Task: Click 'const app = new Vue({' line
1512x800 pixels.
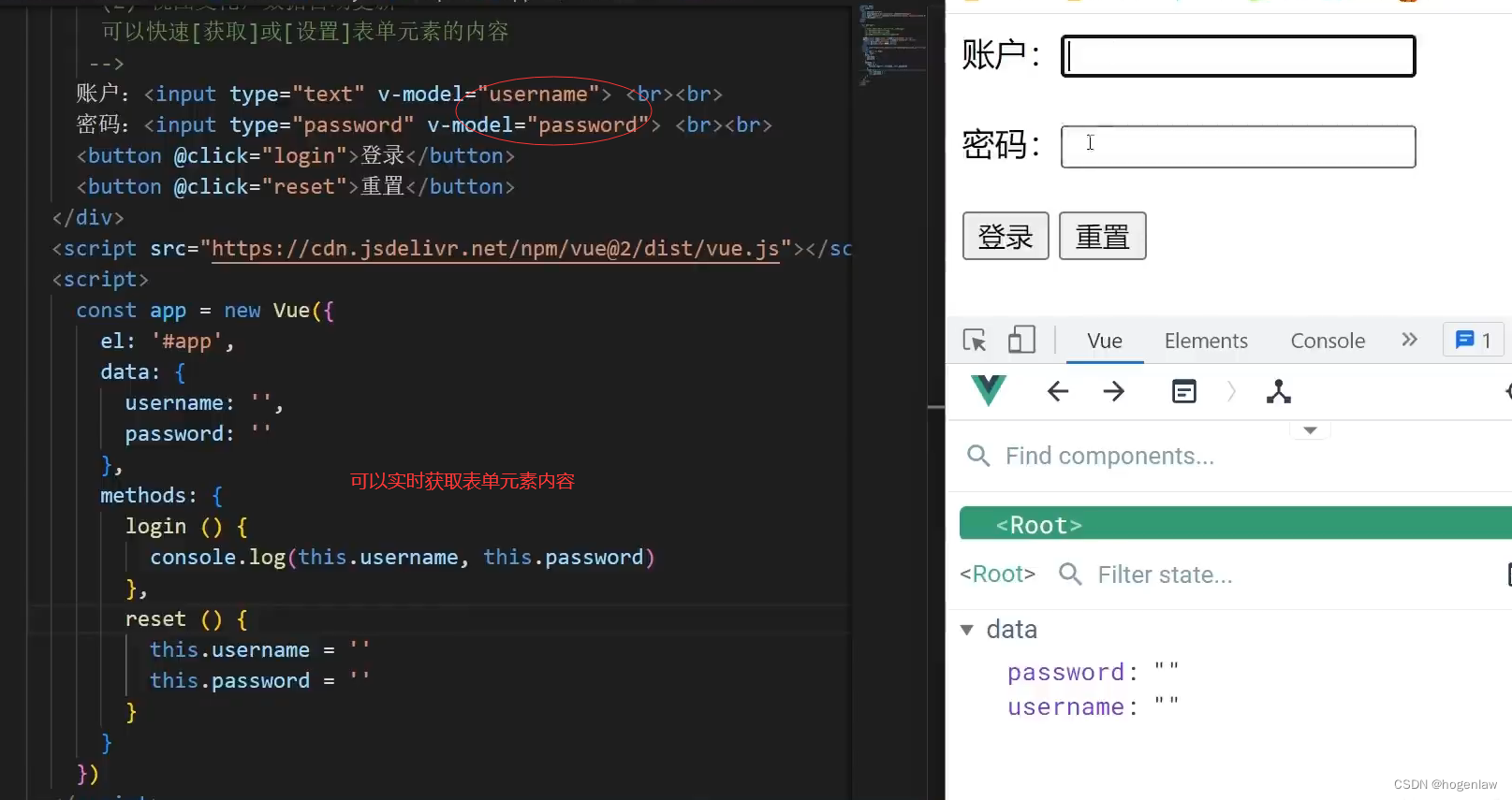Action: coord(205,311)
